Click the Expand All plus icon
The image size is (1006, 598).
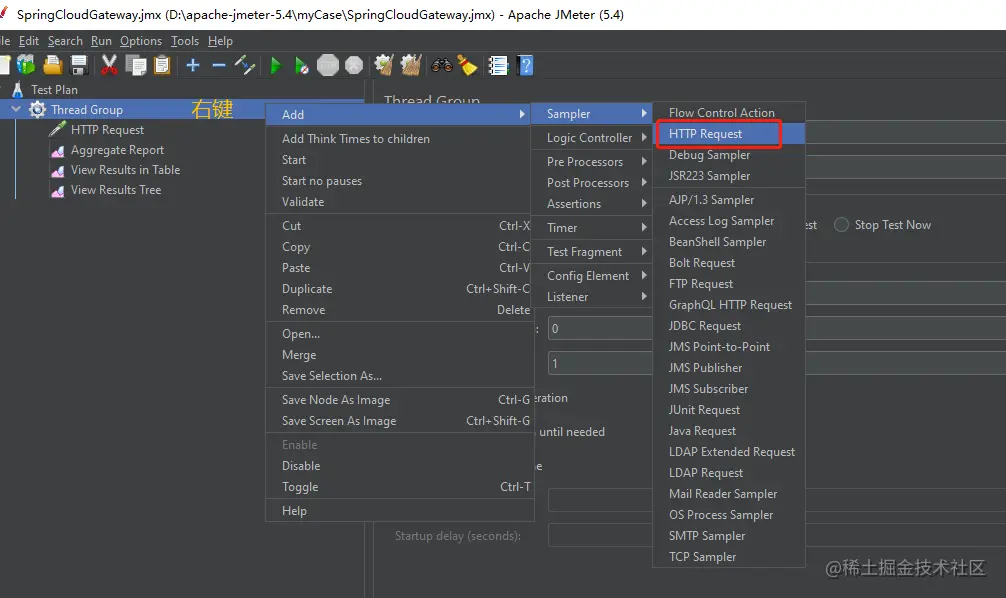tap(192, 65)
